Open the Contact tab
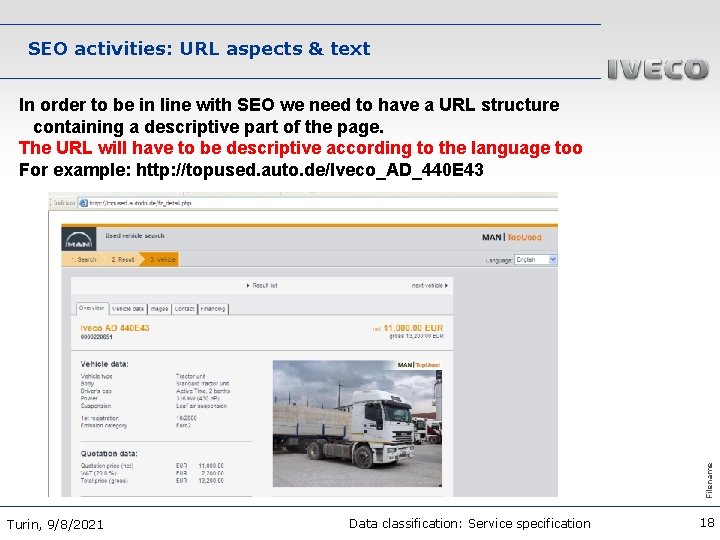720x540 pixels. [184, 309]
